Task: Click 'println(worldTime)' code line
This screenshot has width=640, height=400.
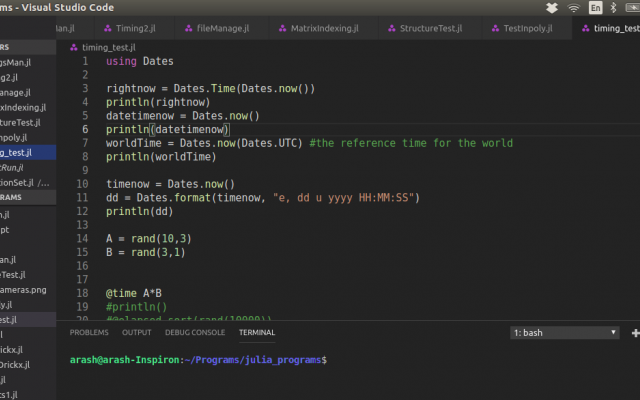Action: [161, 157]
